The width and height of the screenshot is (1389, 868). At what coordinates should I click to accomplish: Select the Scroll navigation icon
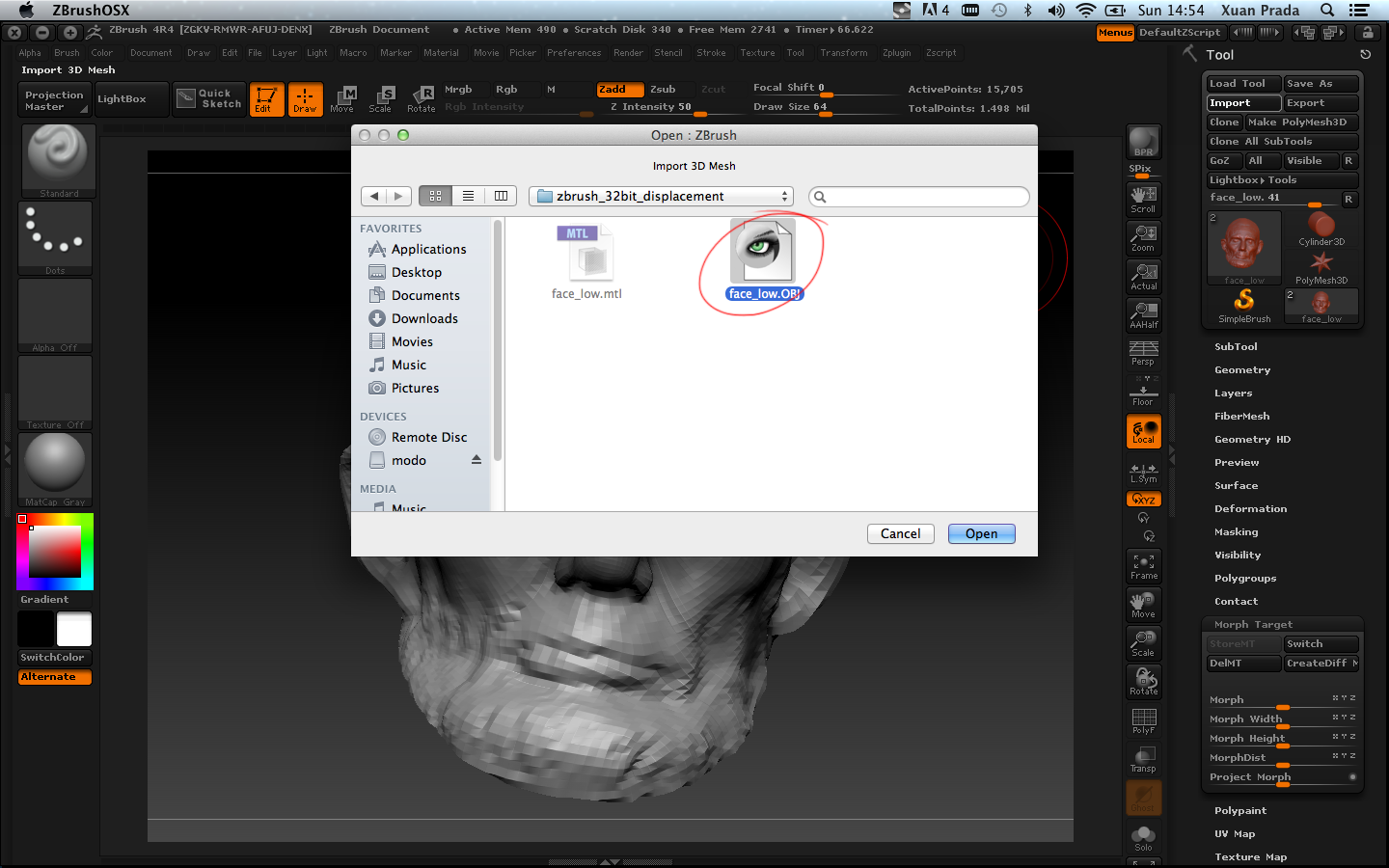tap(1144, 199)
